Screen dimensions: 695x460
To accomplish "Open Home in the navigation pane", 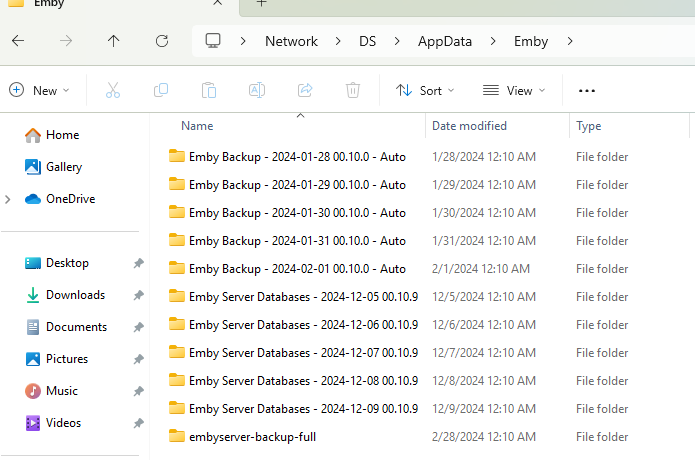I will coord(52,135).
